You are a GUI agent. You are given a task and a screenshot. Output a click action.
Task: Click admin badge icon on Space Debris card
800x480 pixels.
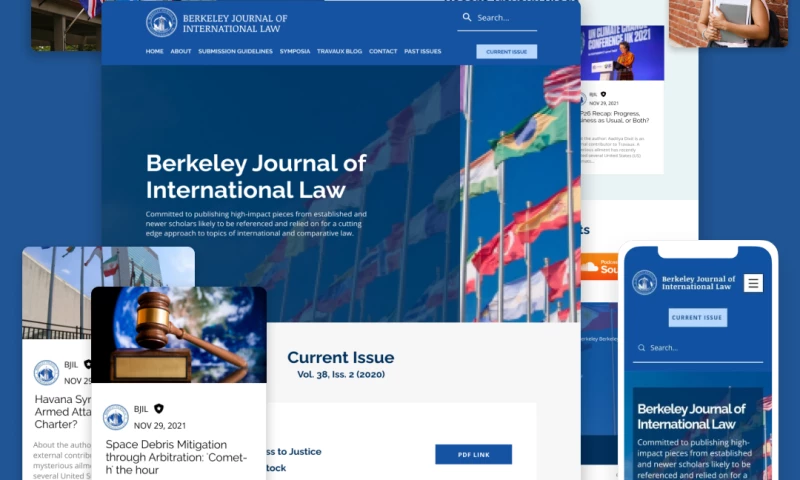tap(159, 409)
